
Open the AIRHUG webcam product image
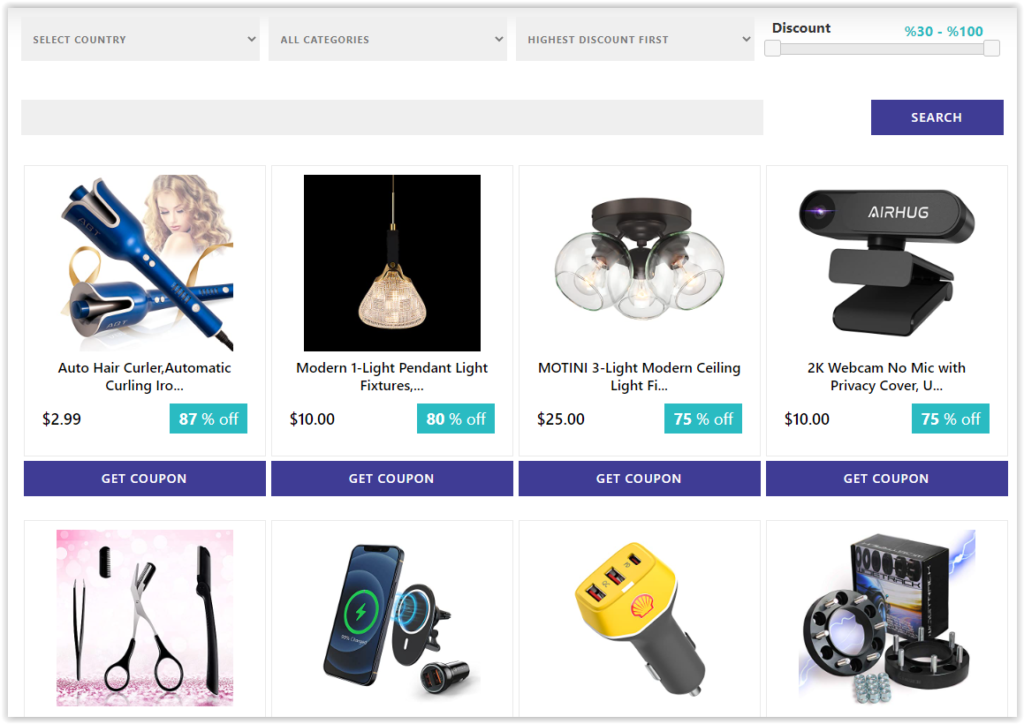pyautogui.click(x=886, y=262)
